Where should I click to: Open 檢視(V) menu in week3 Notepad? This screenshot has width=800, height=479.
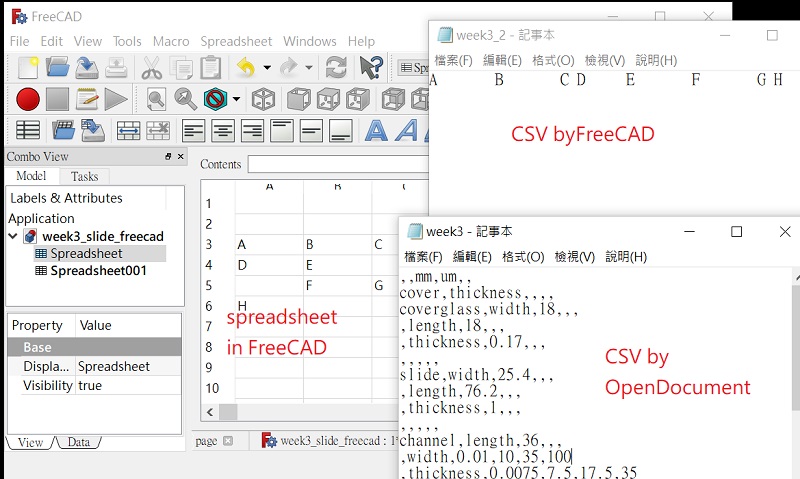click(574, 257)
